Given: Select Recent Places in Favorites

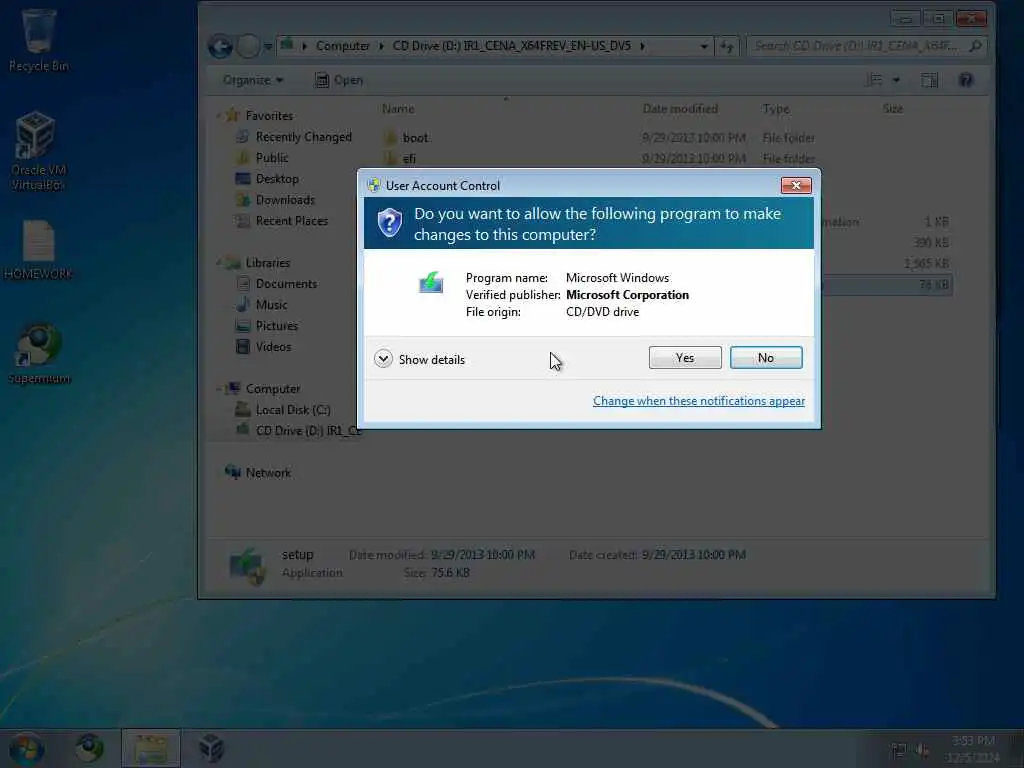Looking at the screenshot, I should pyautogui.click(x=292, y=221).
